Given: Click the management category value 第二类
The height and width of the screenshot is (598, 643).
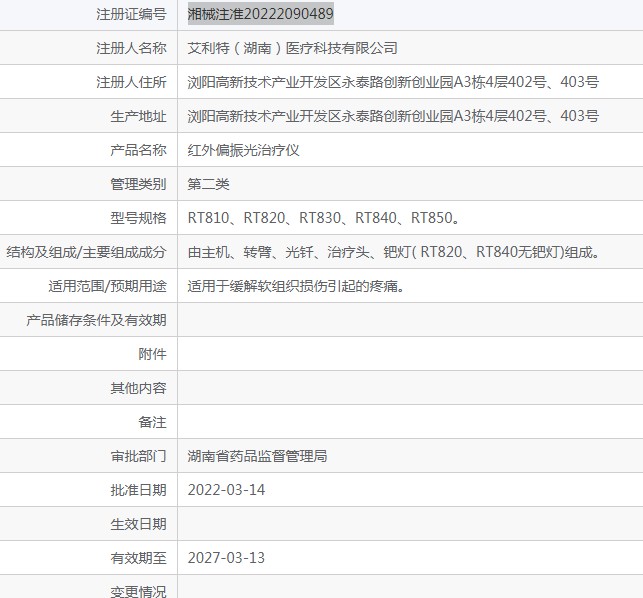Looking at the screenshot, I should click(209, 184).
